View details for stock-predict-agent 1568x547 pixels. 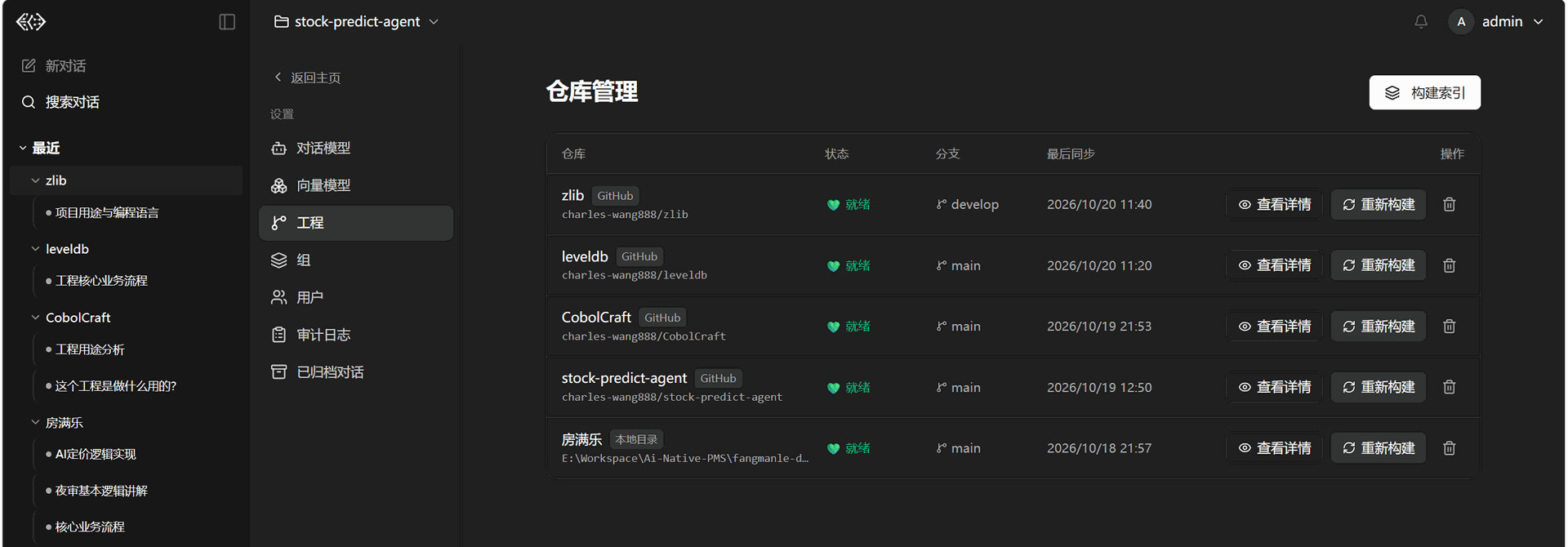(1274, 387)
